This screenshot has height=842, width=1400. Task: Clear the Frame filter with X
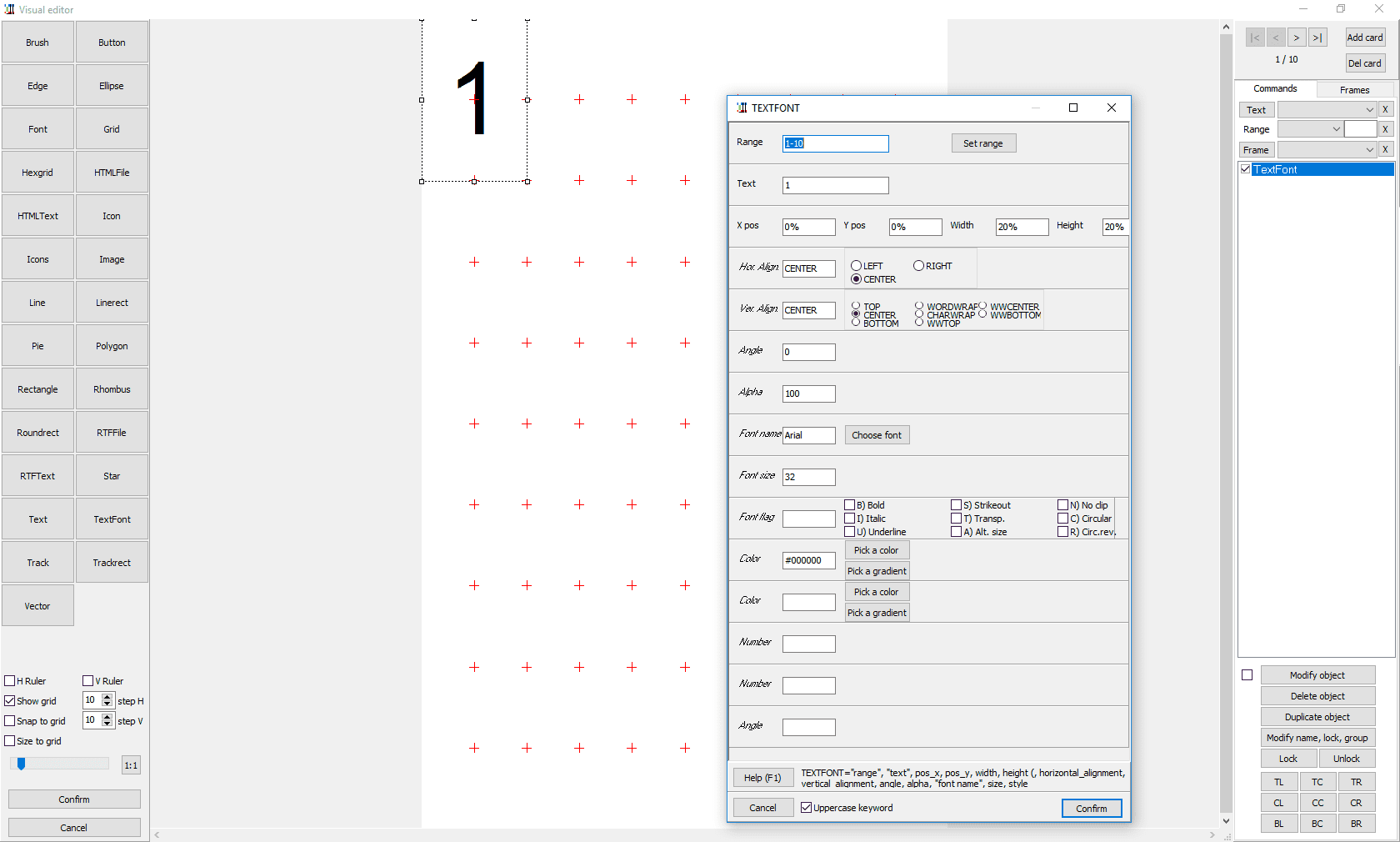[1385, 149]
